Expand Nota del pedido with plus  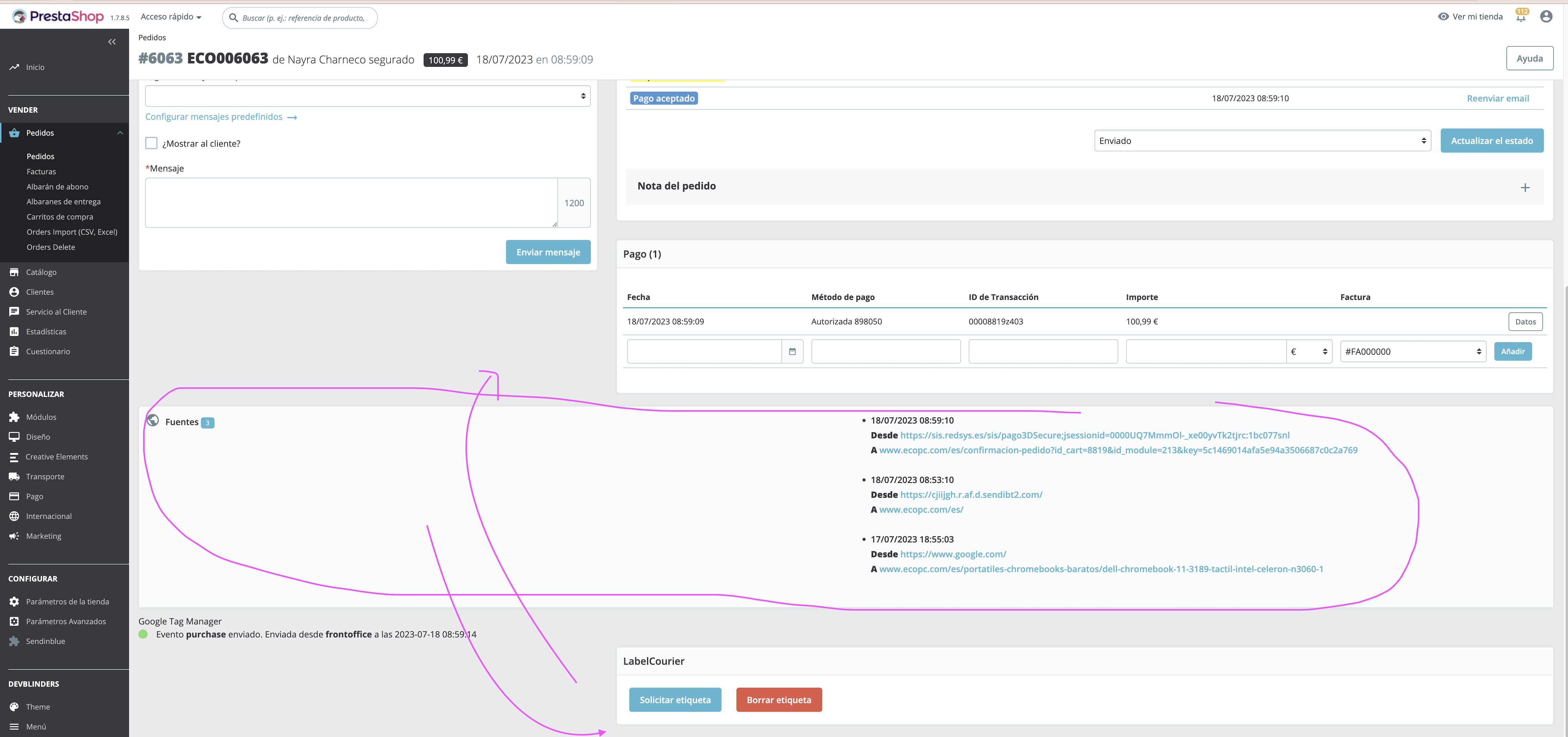point(1525,187)
